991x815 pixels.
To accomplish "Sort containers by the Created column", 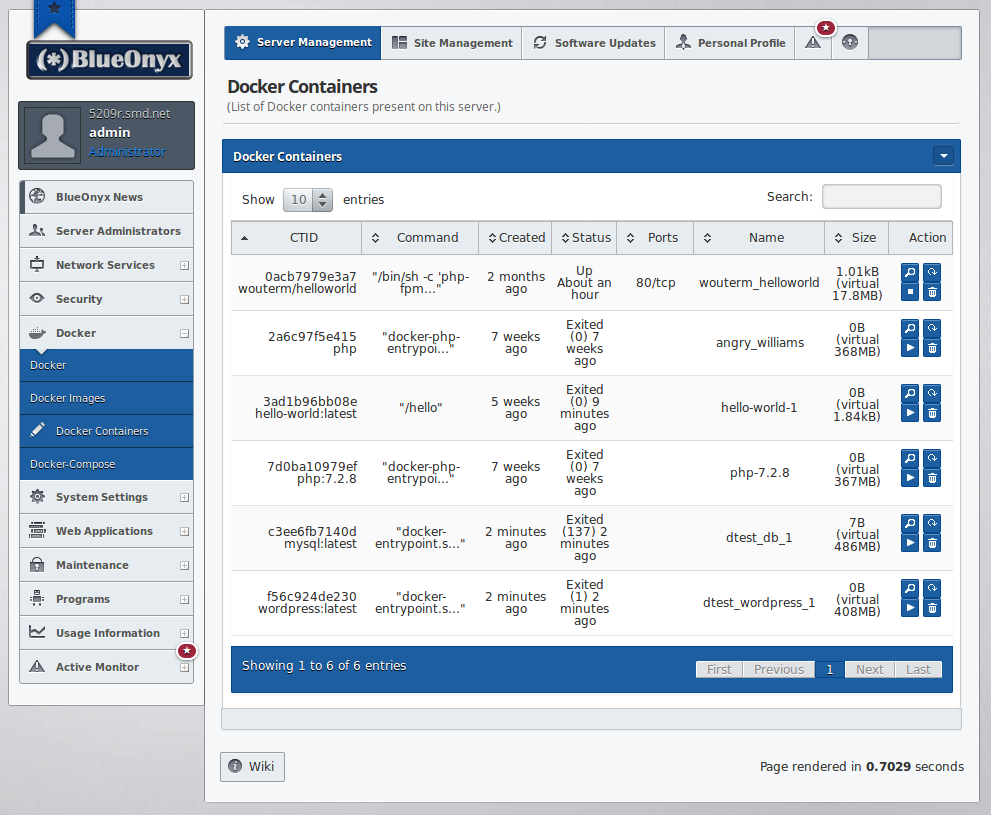I will [516, 238].
